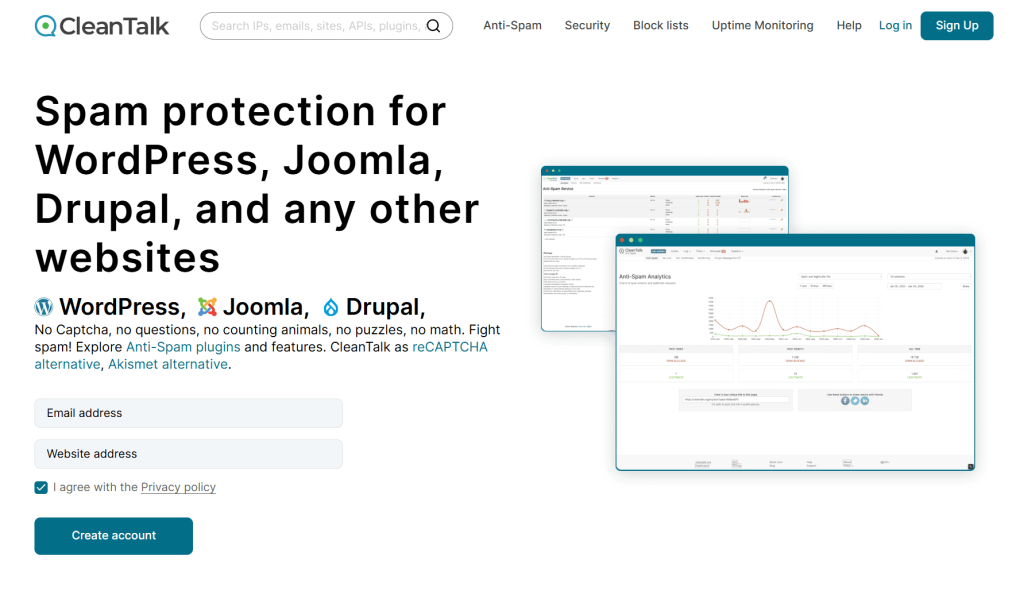1024x591 pixels.
Task: Click the Log in link
Action: point(895,26)
